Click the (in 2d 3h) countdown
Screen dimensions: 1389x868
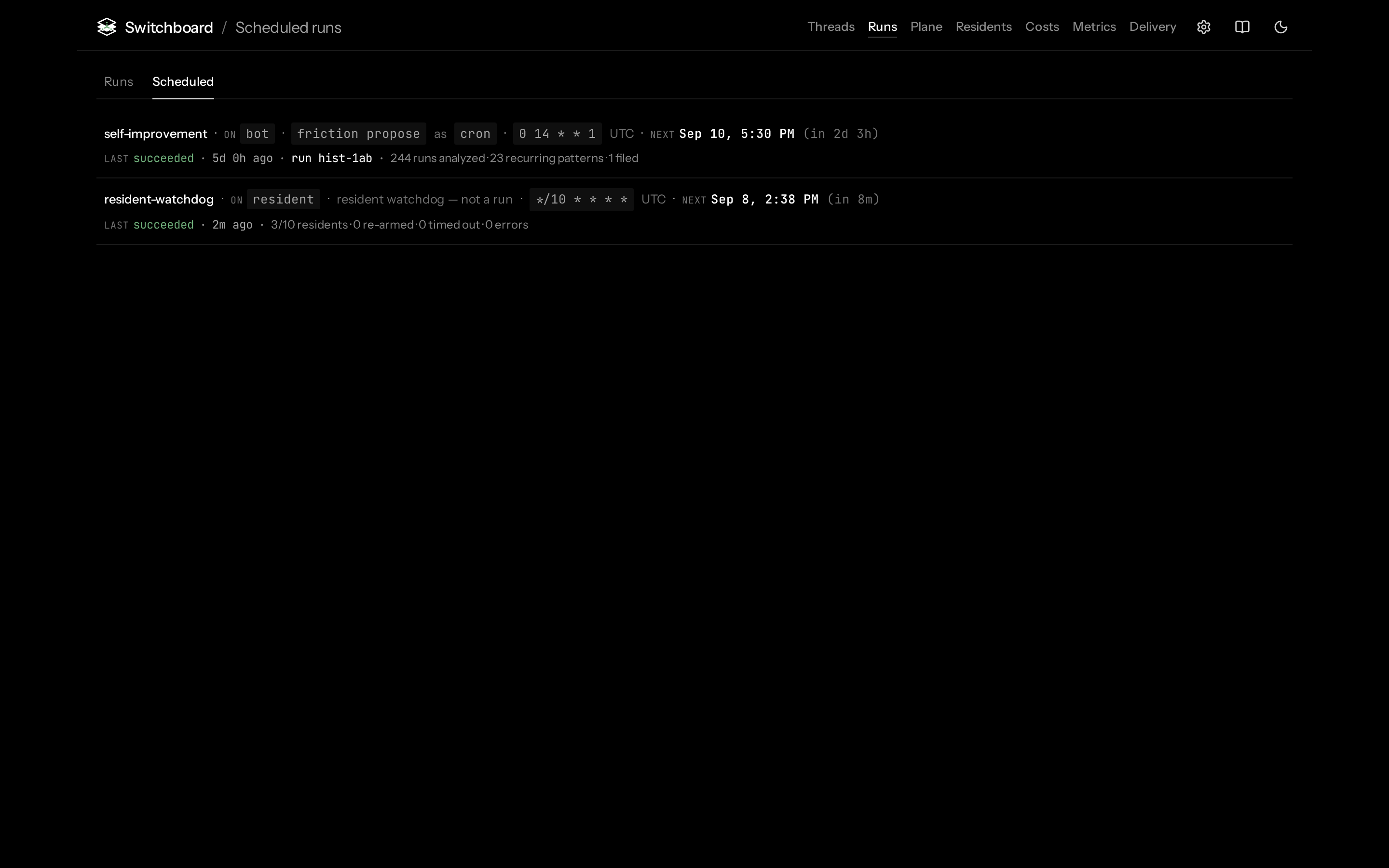[x=841, y=134]
